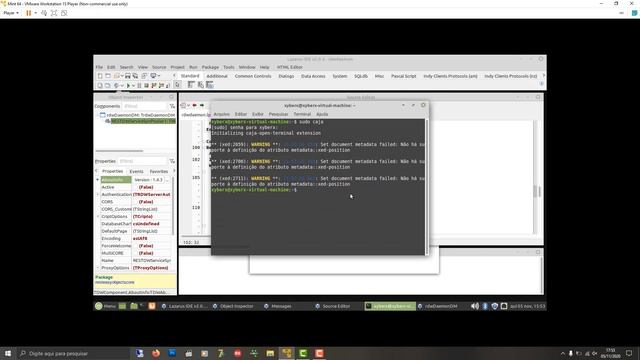Click the Stop icon in Lazarus toolbar
The height and width of the screenshot is (360, 640).
pos(146,85)
